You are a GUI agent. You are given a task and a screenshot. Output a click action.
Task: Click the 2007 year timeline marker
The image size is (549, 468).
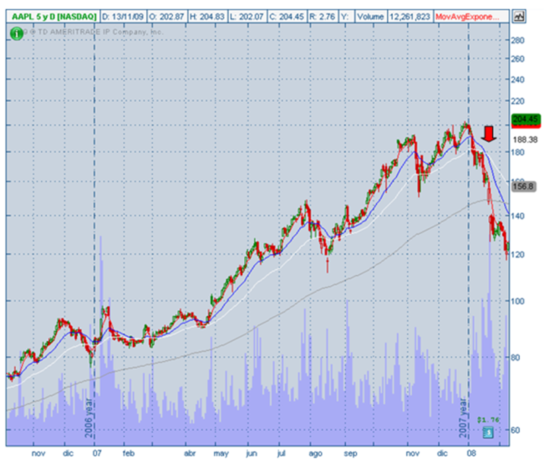463,418
